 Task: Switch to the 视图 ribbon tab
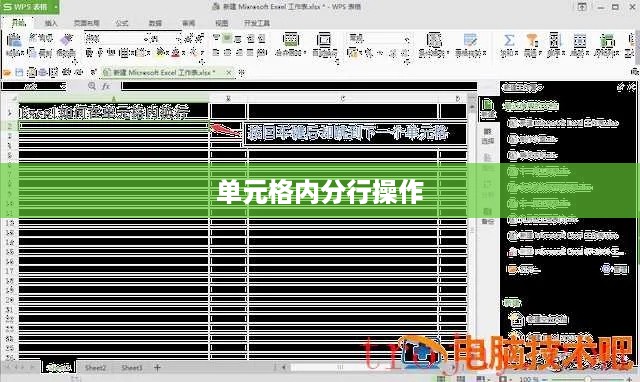pos(222,23)
